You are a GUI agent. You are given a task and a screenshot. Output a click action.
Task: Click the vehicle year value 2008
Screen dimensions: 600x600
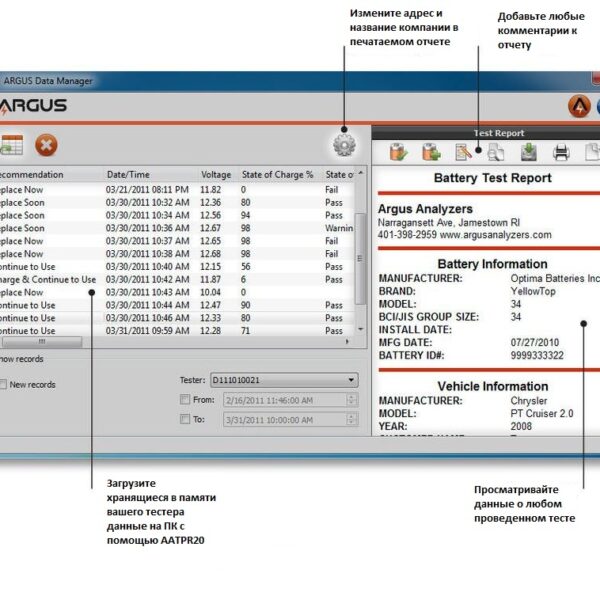[x=521, y=426]
